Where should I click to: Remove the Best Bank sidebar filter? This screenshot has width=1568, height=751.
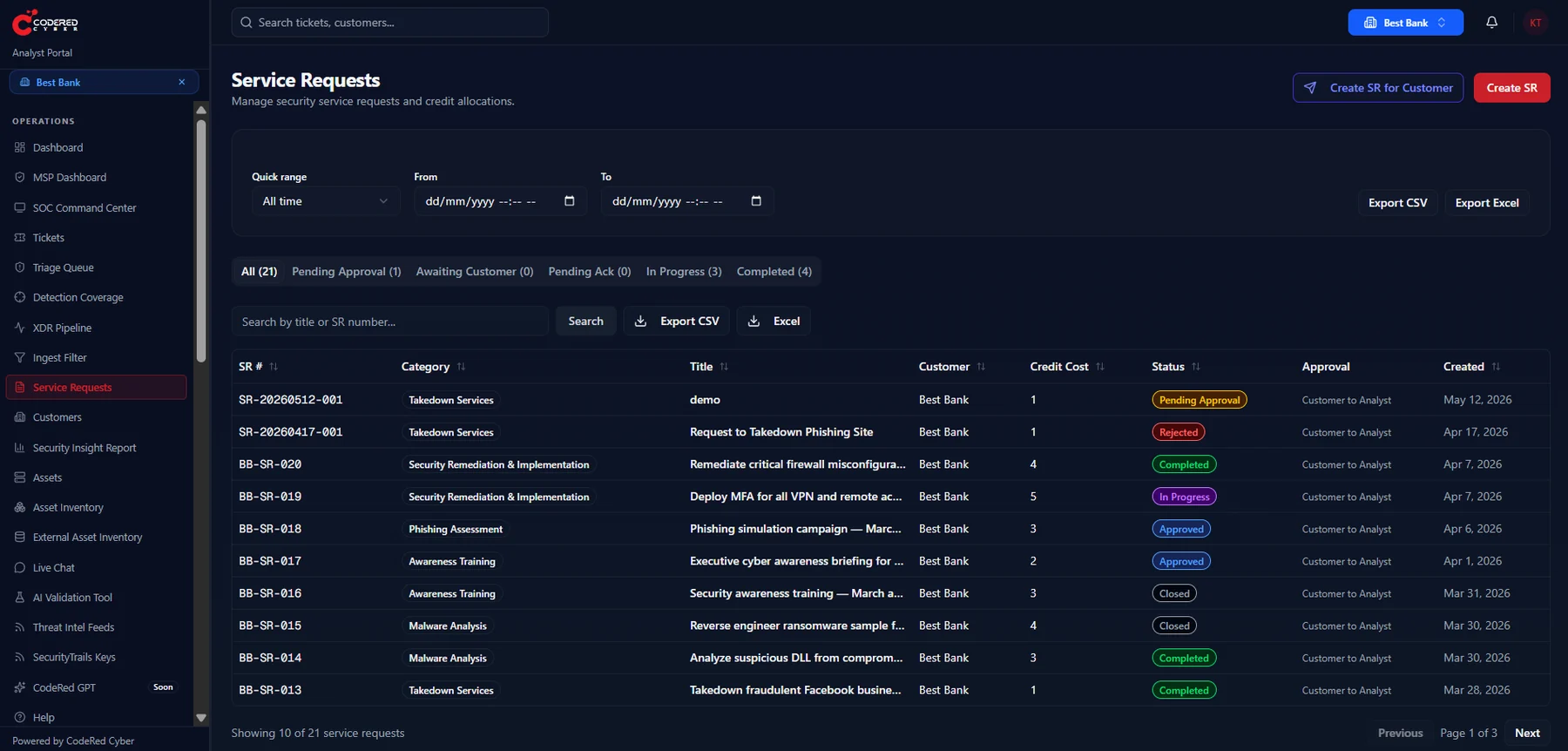click(181, 82)
